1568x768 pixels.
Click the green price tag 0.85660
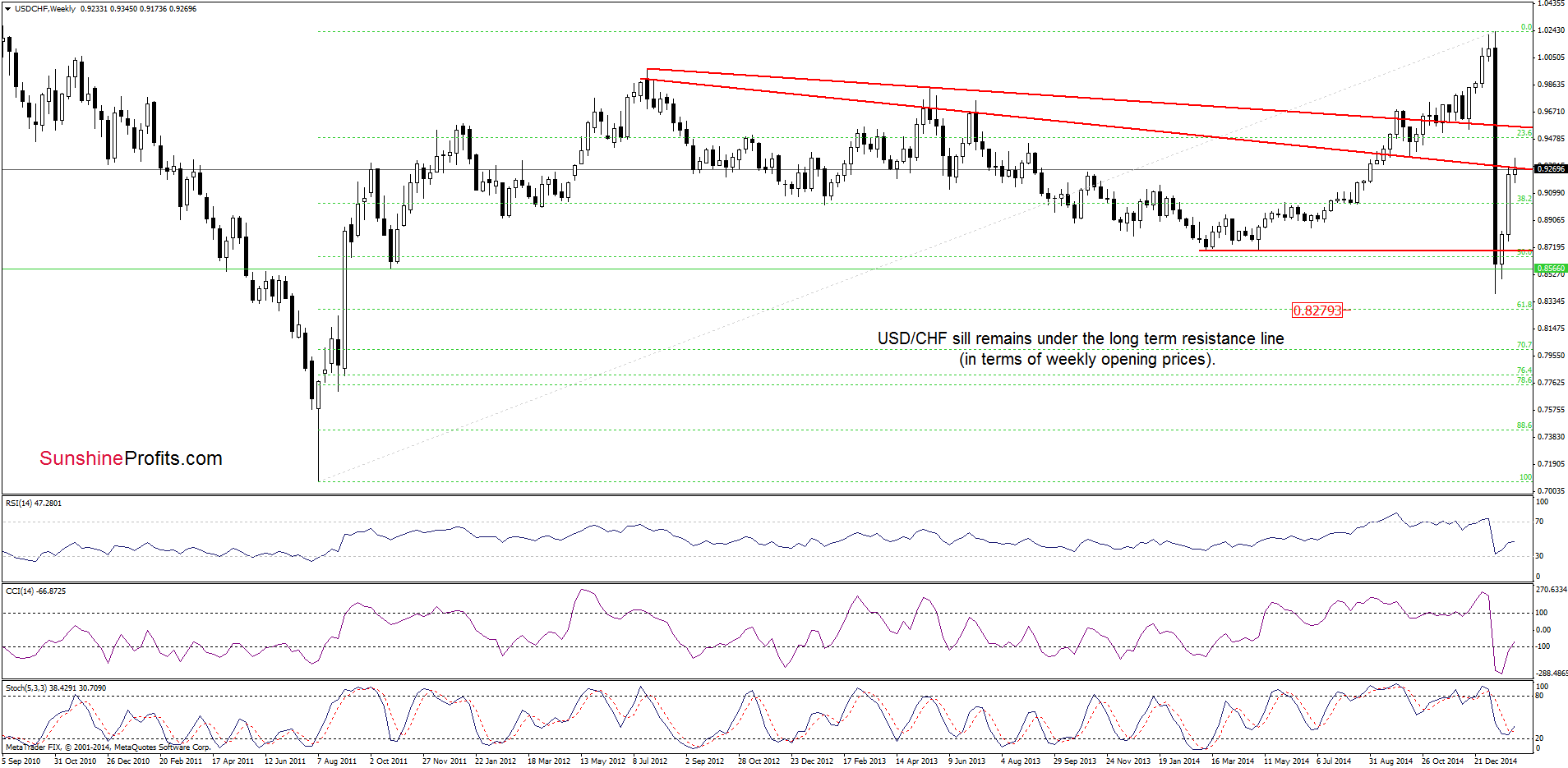pos(1552,268)
